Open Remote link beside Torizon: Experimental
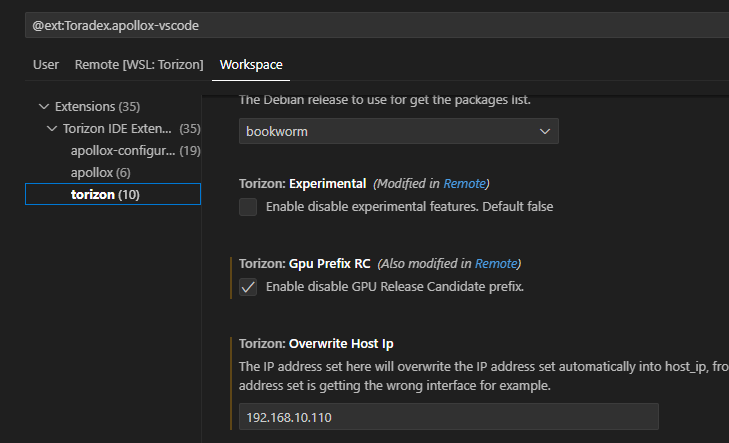 (464, 184)
